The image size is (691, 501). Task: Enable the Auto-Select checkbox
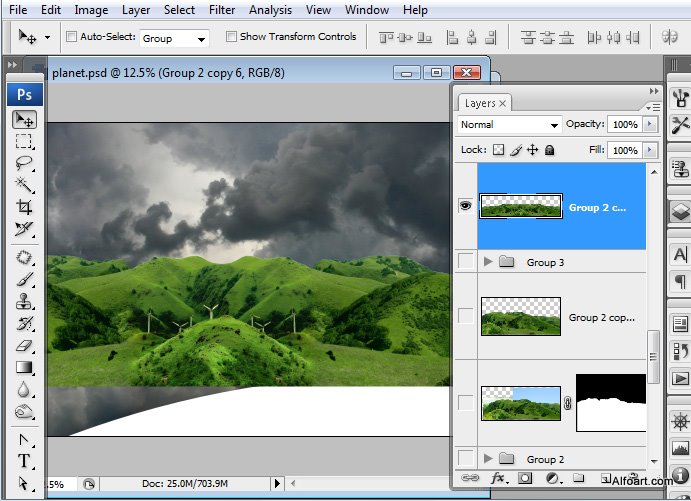(x=71, y=37)
